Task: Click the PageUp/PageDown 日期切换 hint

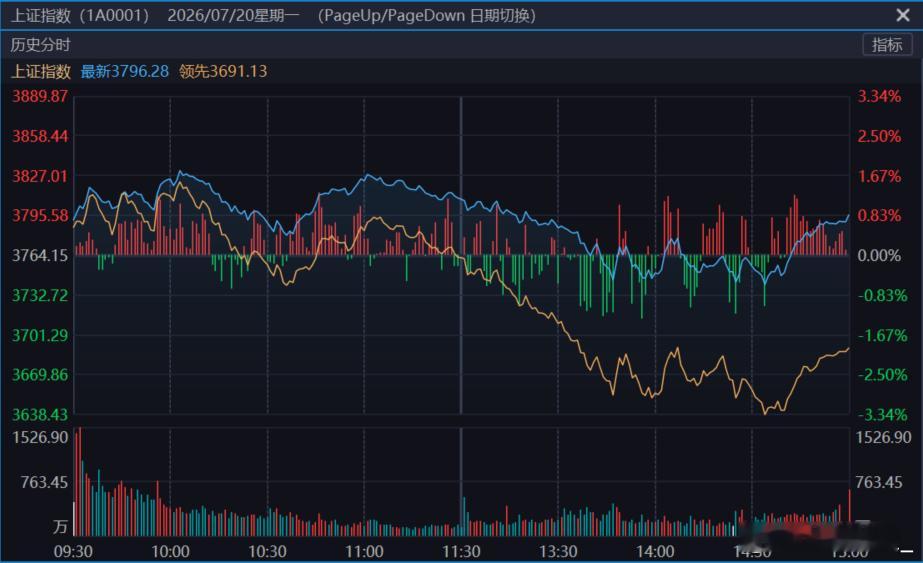Action: point(427,15)
